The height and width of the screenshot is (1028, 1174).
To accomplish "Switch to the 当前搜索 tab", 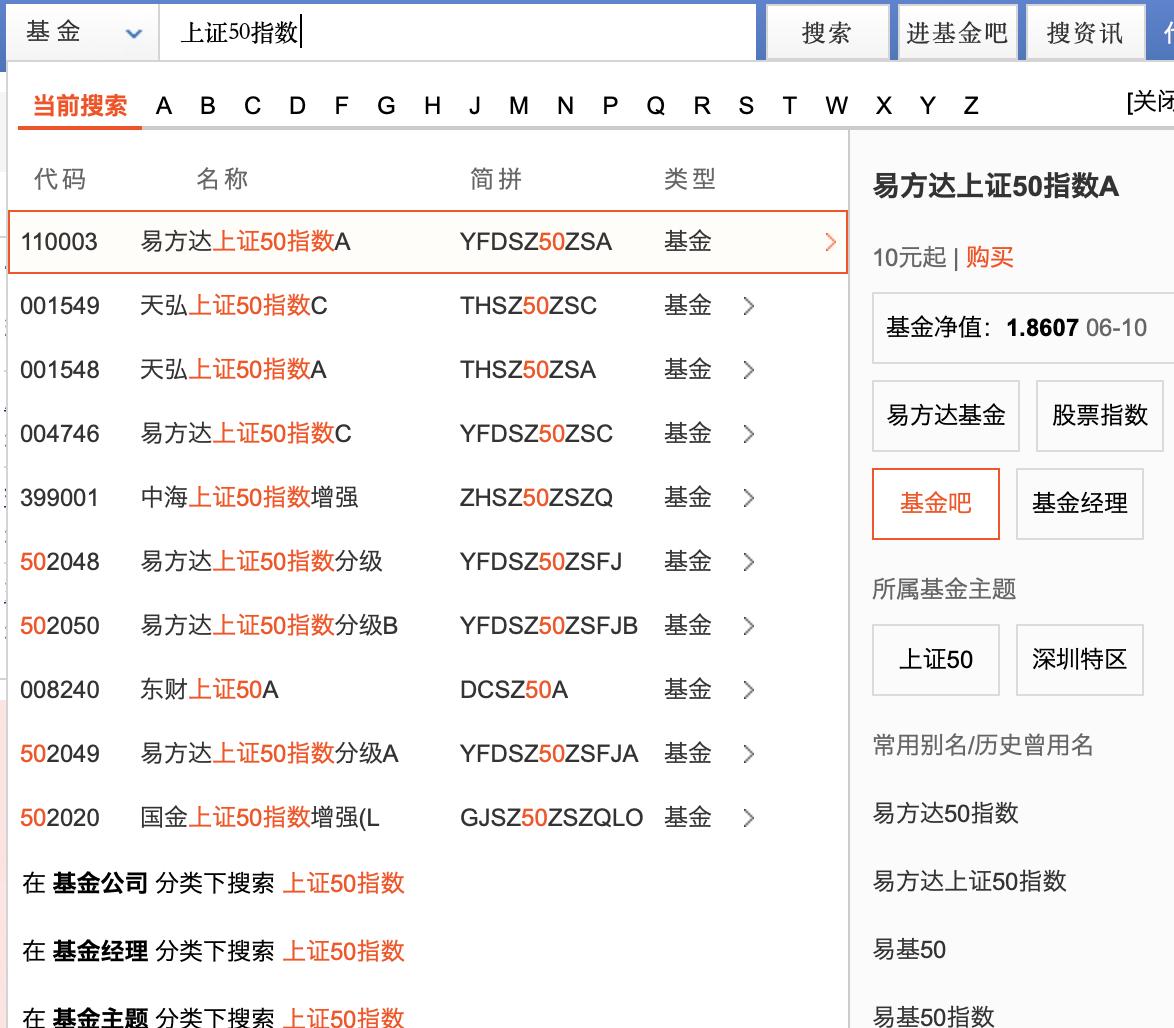I will click(78, 104).
